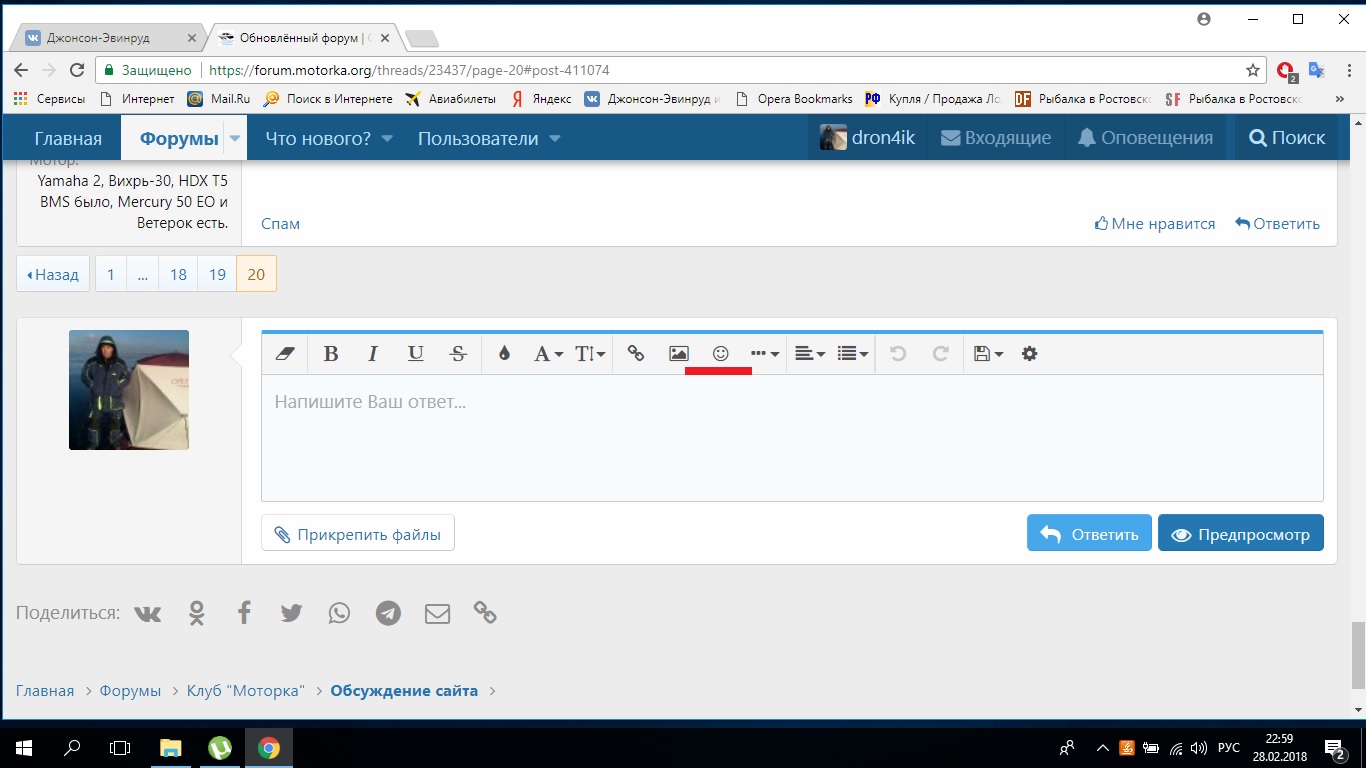The width and height of the screenshot is (1366, 768).
Task: Click the Bold formatting icon
Action: (331, 354)
